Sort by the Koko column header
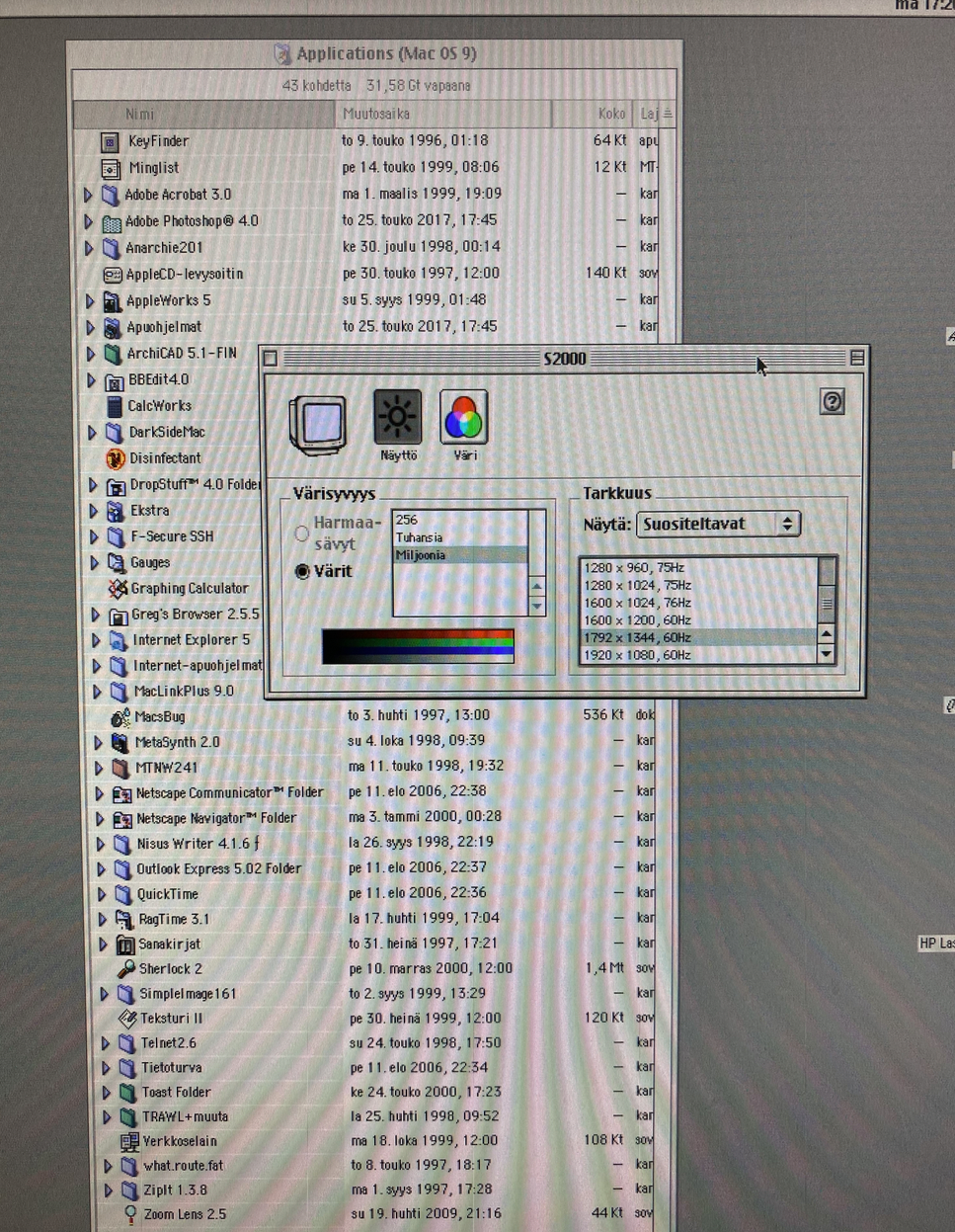 592,115
